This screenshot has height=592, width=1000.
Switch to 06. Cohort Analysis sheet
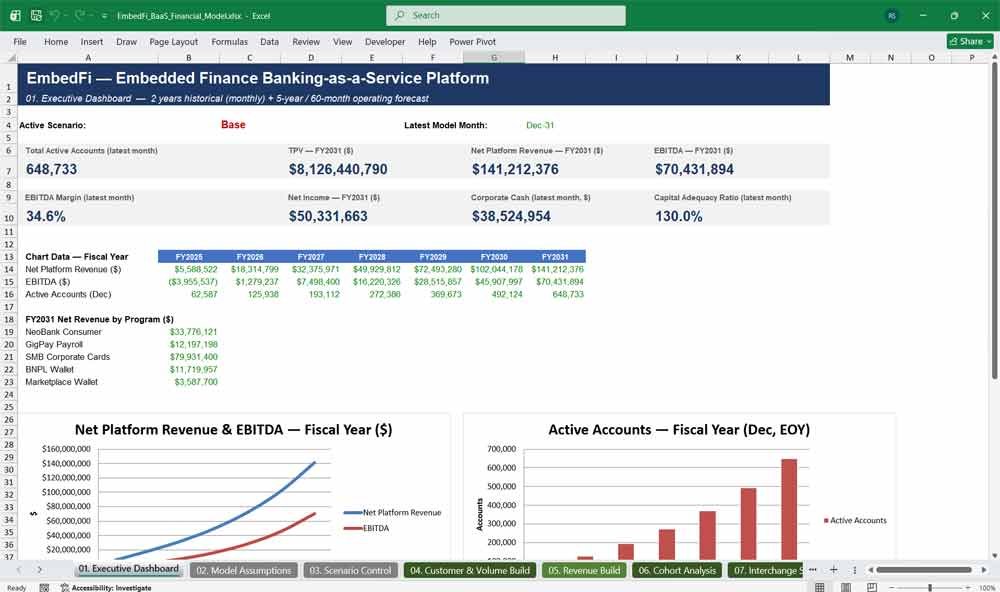(x=677, y=570)
